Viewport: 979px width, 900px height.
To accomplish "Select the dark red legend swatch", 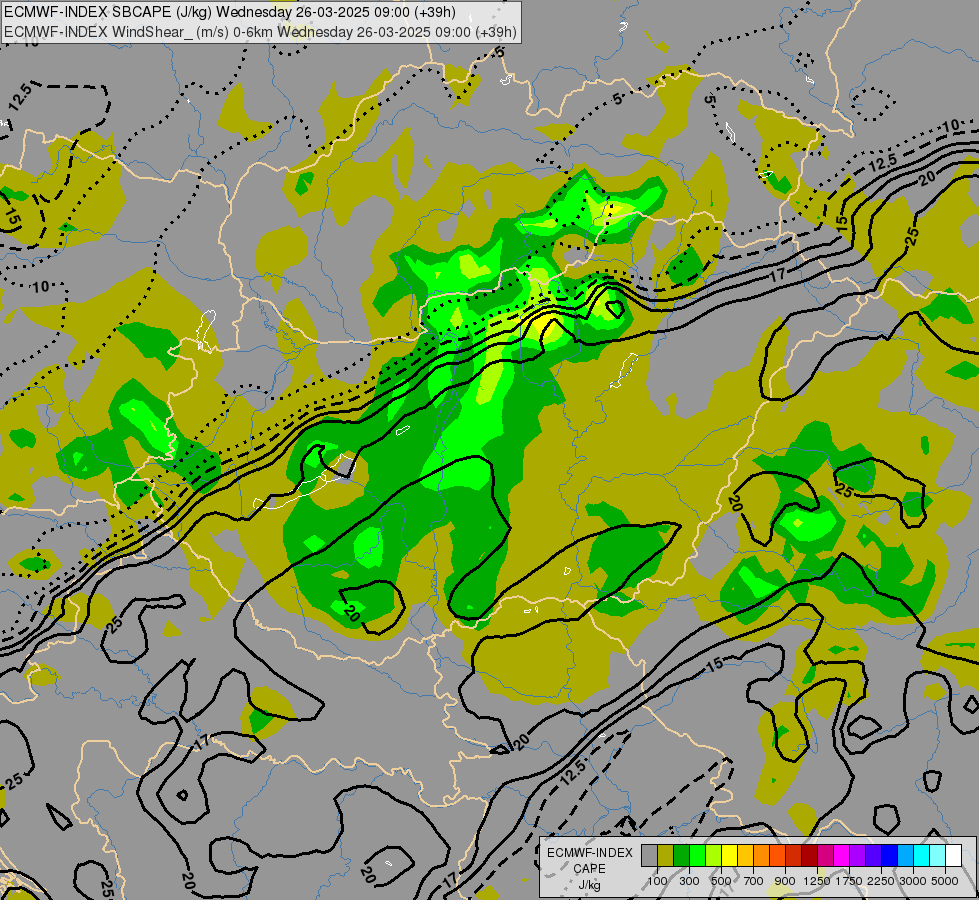I will click(x=810, y=855).
